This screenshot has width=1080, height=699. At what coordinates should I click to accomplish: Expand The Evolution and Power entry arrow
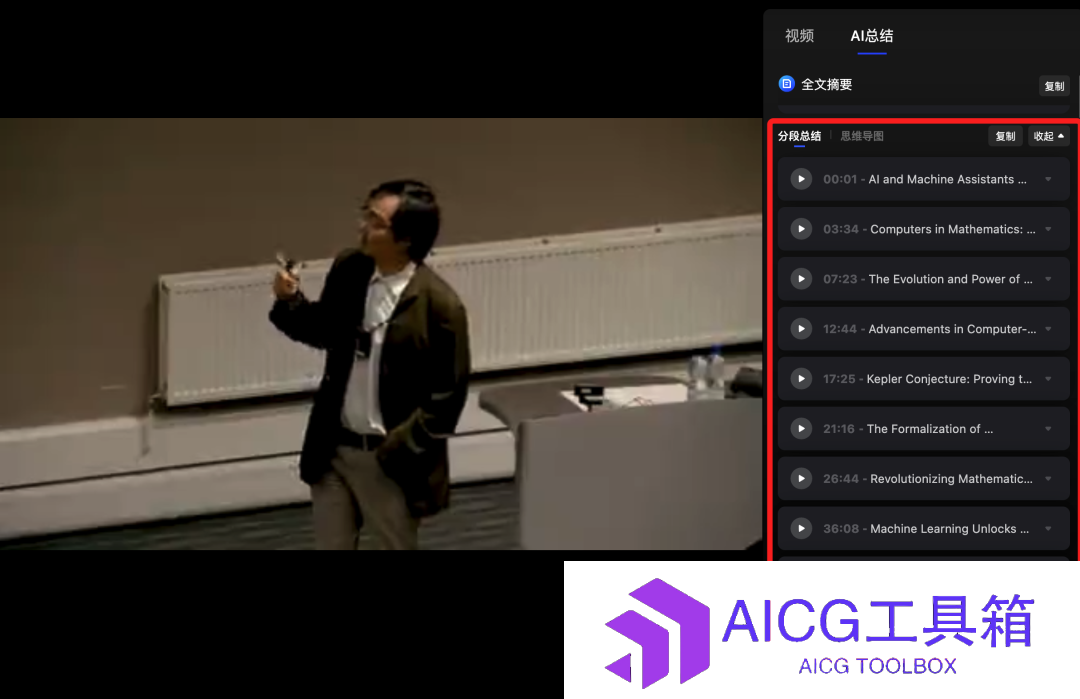tap(1048, 279)
